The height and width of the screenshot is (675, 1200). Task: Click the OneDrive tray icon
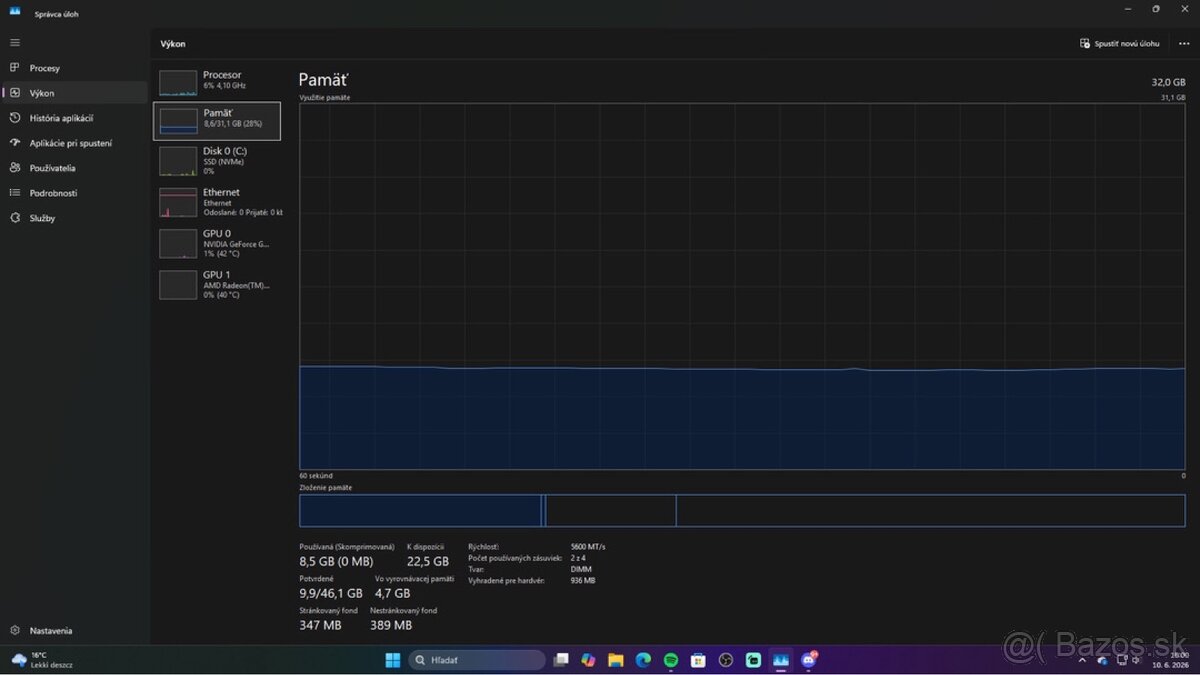pos(1101,660)
